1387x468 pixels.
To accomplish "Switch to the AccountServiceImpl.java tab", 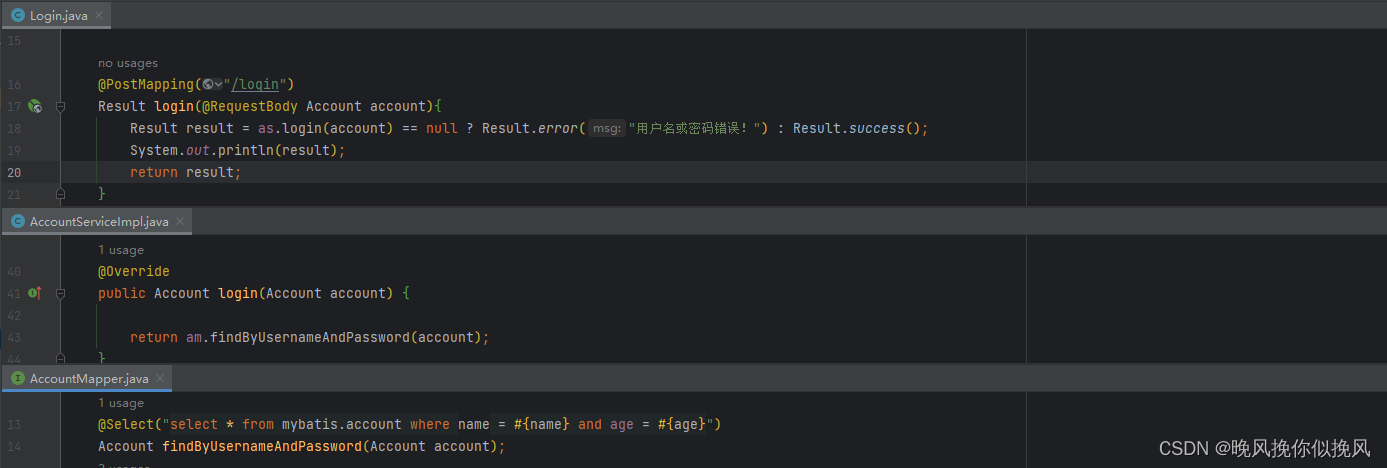I will (97, 221).
